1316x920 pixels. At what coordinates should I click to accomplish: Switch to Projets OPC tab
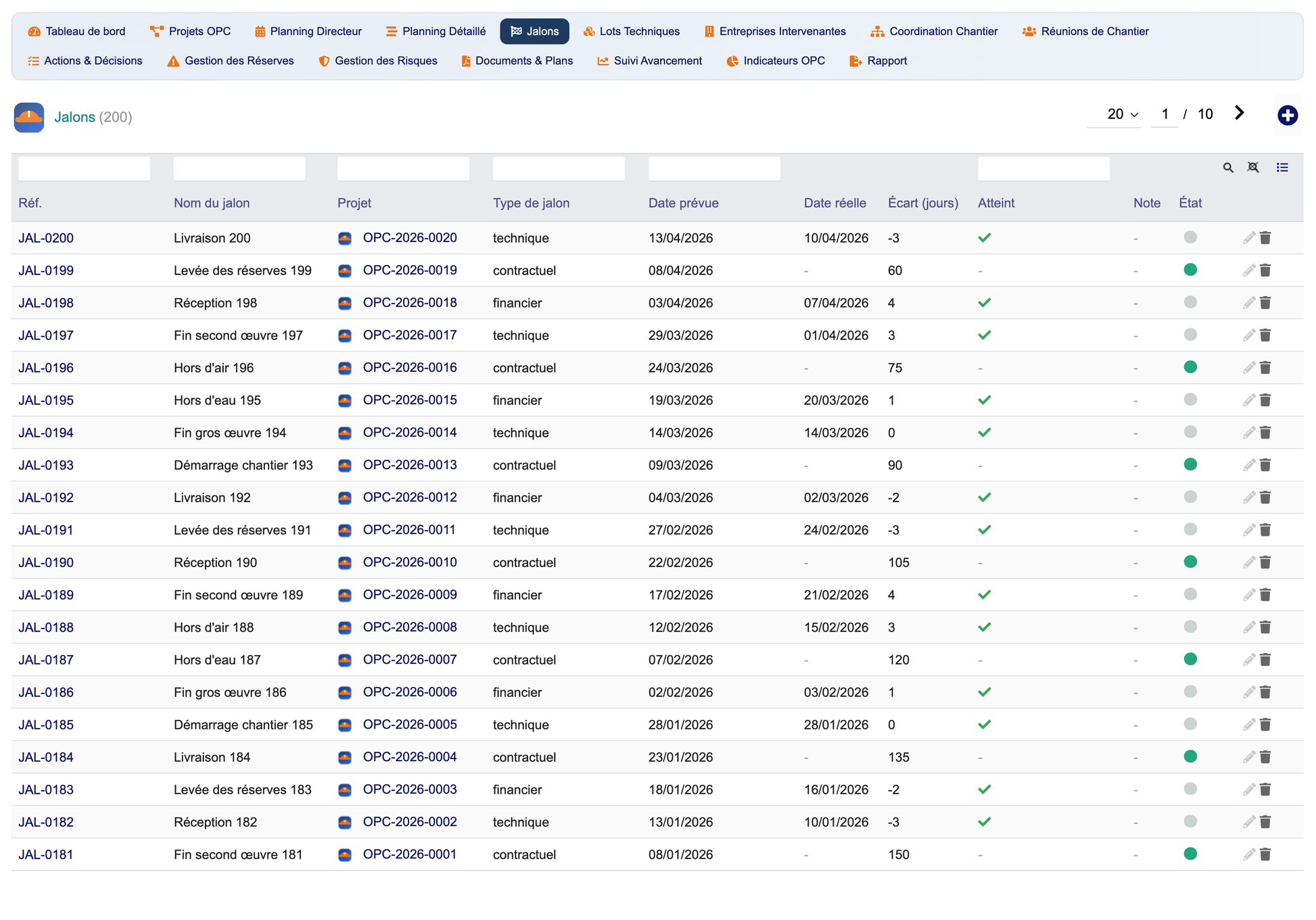[191, 31]
